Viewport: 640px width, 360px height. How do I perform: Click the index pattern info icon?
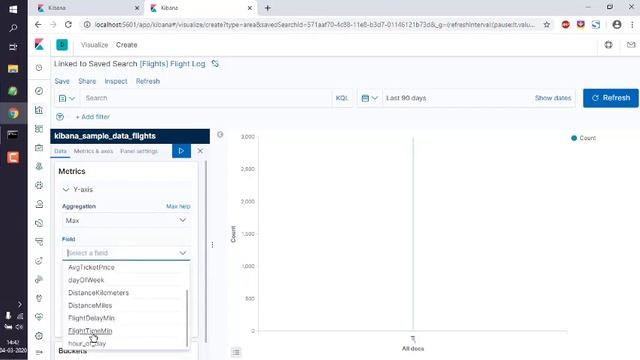tap(220, 135)
